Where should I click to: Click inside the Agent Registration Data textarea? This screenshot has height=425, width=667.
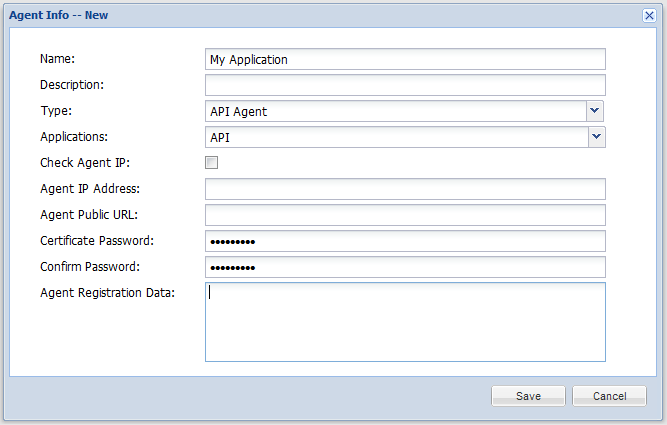[x=405, y=321]
